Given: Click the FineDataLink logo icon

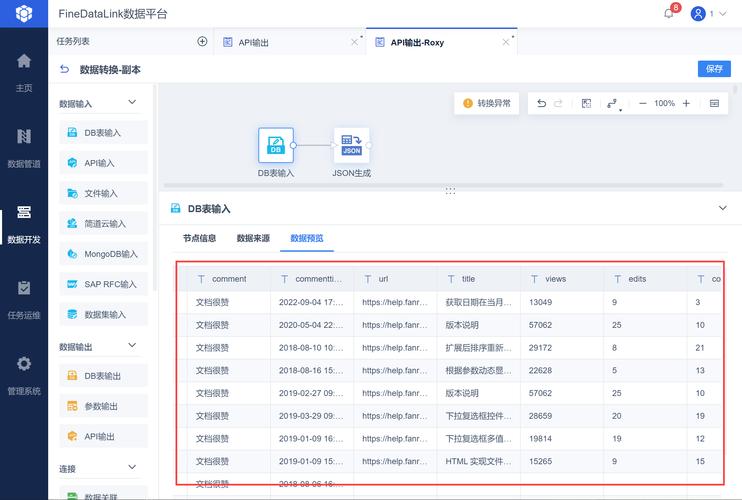Looking at the screenshot, I should coord(24,13).
